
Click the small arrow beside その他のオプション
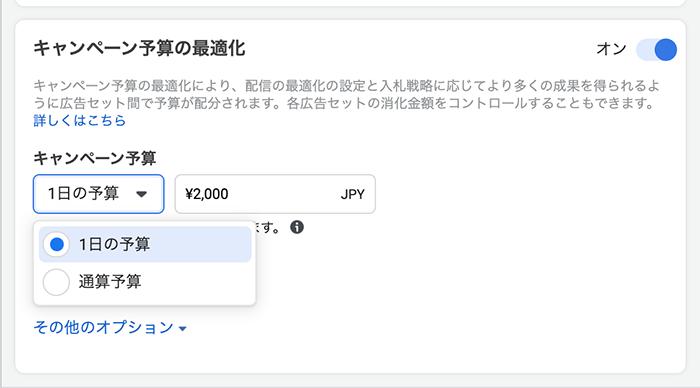pos(182,329)
